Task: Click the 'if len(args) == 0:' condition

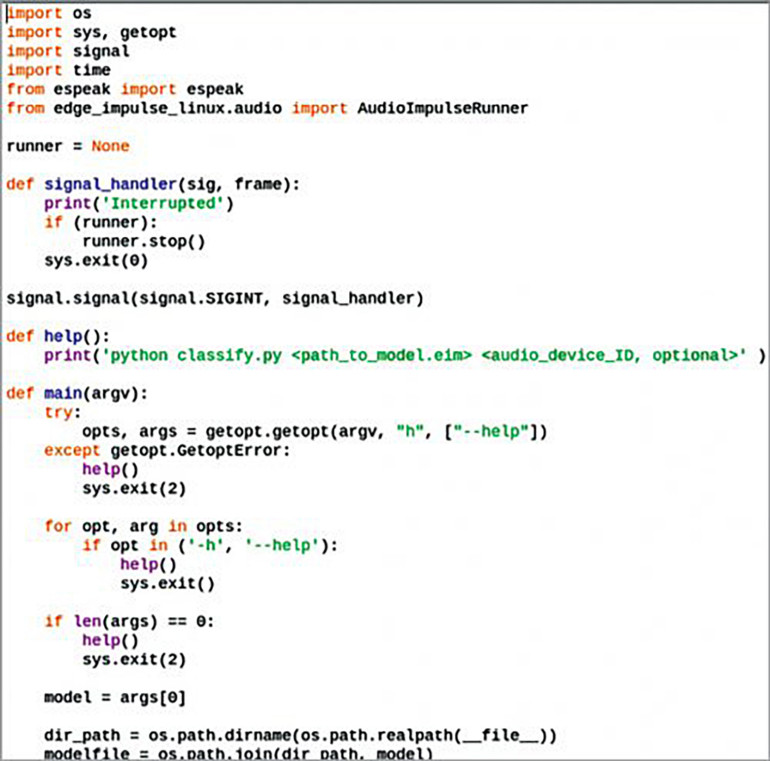Action: (129, 621)
